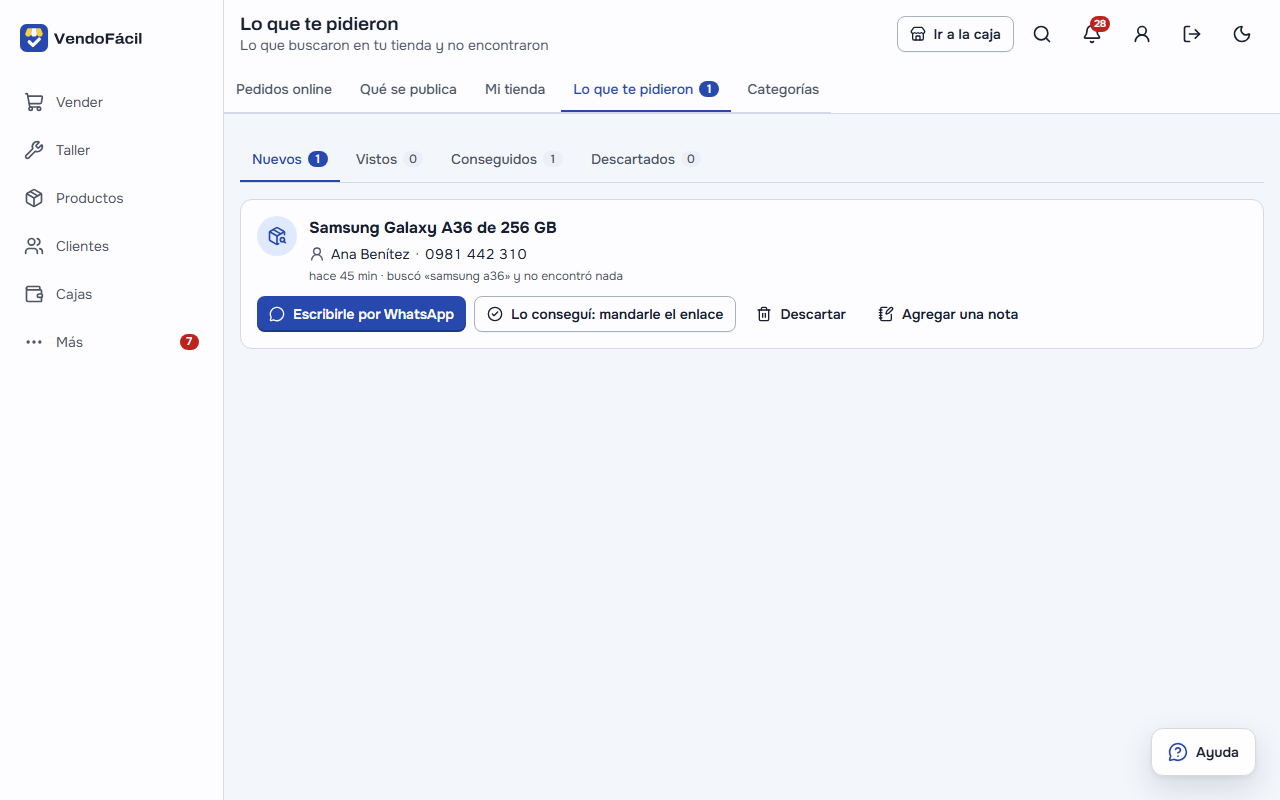Select the Vistos sub-tab
Viewport: 1280px width, 800px height.
point(389,159)
